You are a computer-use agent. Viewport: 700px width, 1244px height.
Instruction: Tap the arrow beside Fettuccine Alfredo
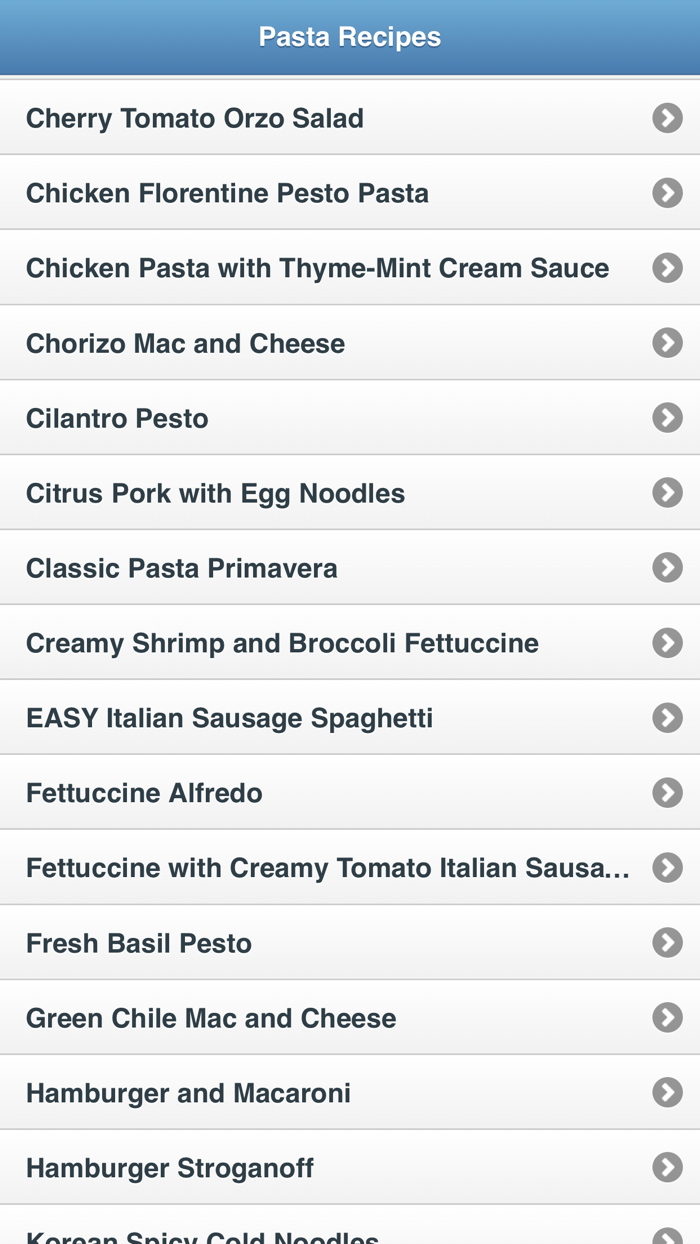coord(666,792)
